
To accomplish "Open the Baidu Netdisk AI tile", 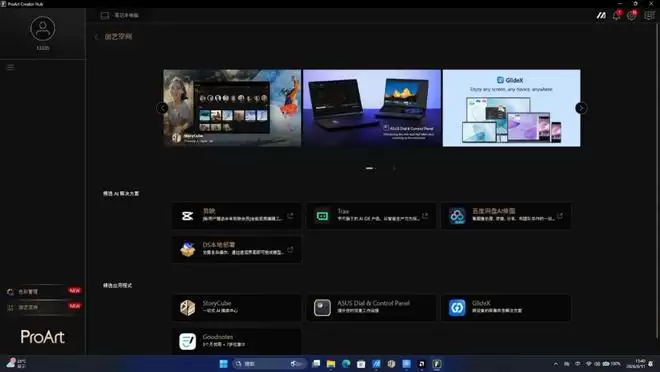I will [x=506, y=216].
